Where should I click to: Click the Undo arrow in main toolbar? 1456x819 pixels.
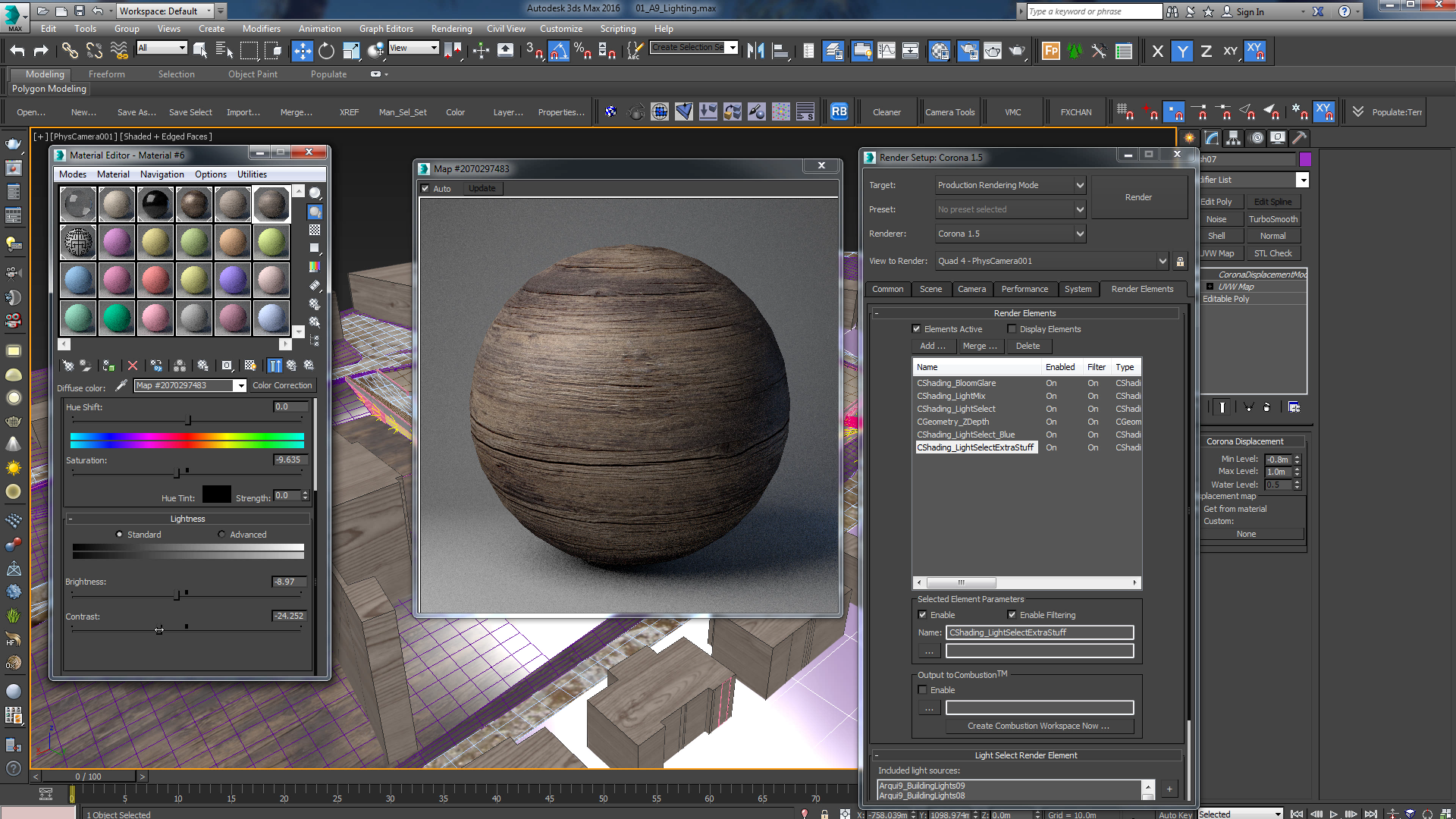(x=17, y=51)
